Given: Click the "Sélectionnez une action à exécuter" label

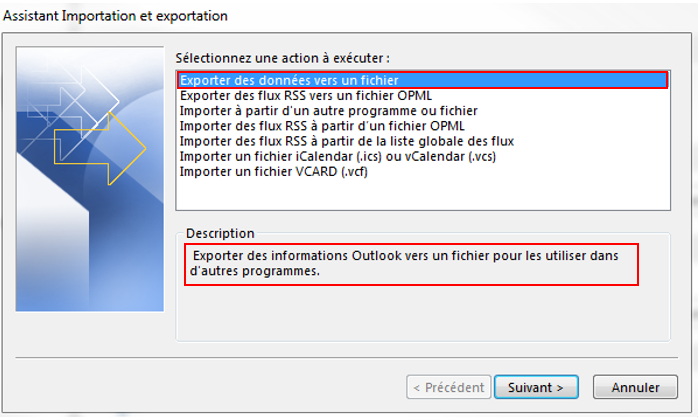Looking at the screenshot, I should (282, 58).
